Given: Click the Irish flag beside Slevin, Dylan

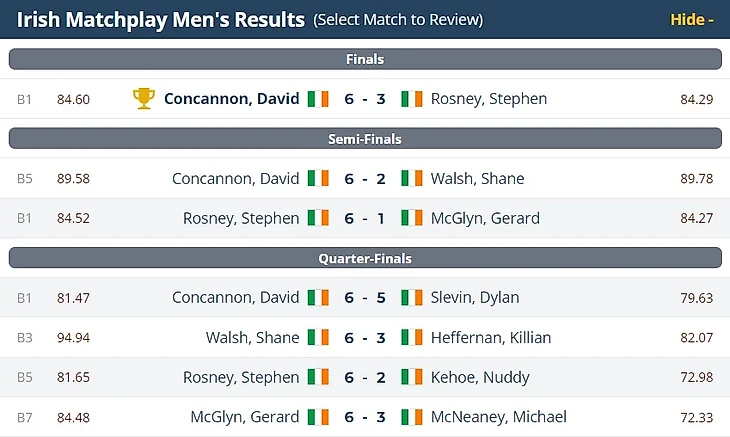Looking at the screenshot, I should (412, 297).
